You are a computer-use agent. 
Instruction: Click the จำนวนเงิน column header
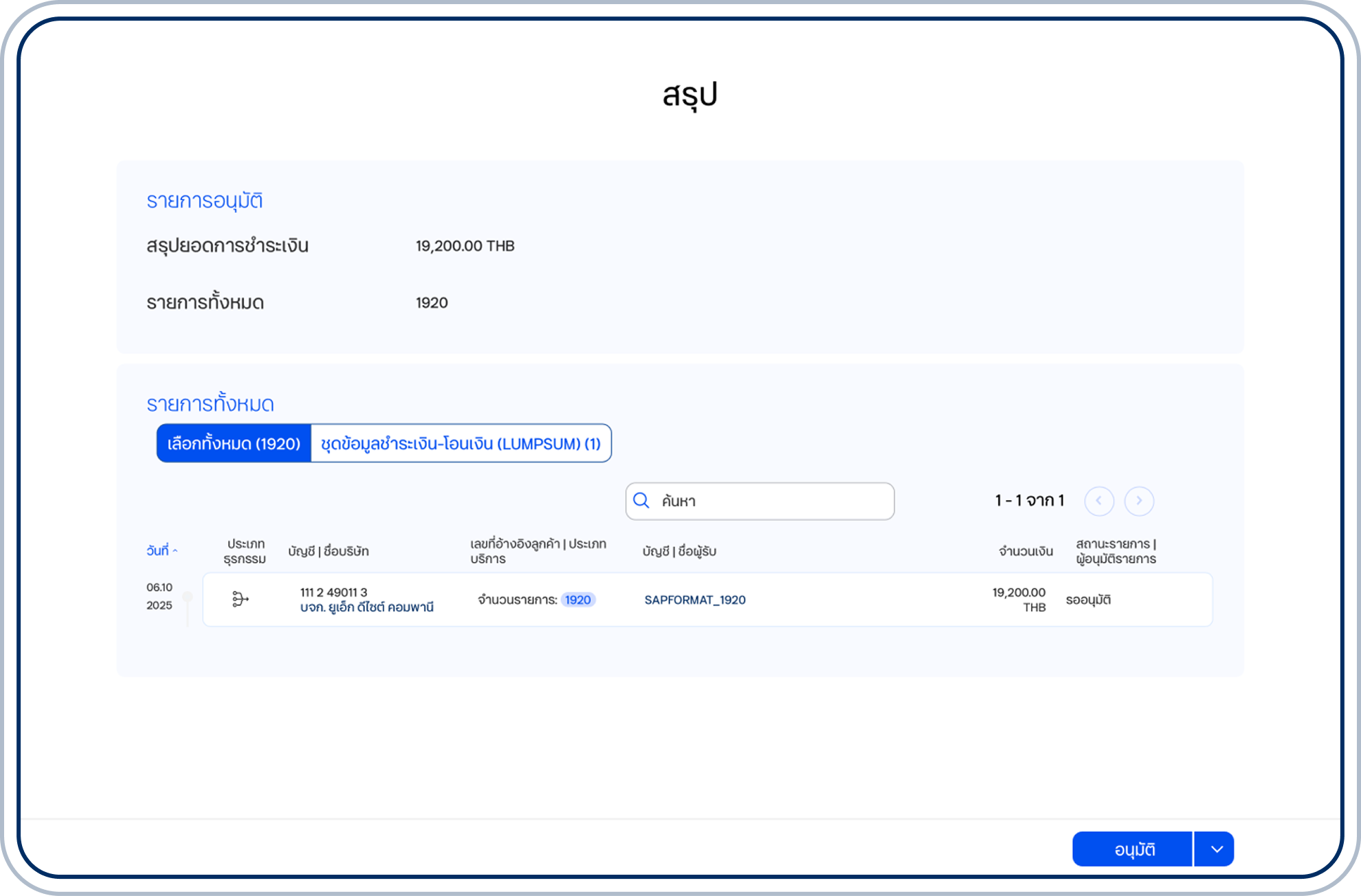click(1025, 551)
